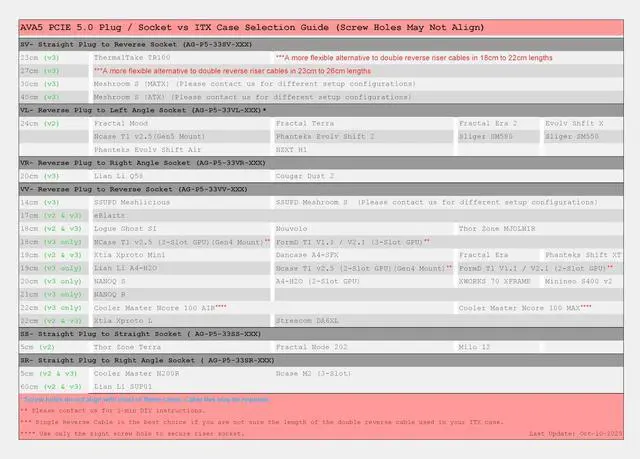
Task: Click the blue screw holes footnote link
Action: (x=146, y=399)
